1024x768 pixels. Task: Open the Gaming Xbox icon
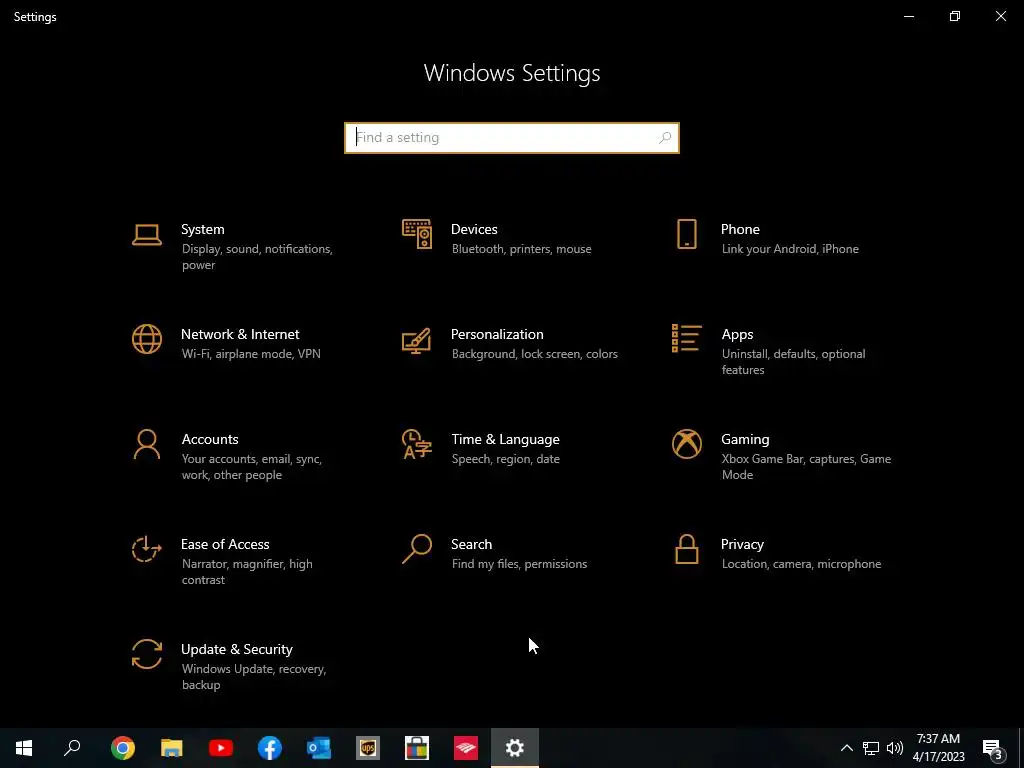tap(686, 444)
